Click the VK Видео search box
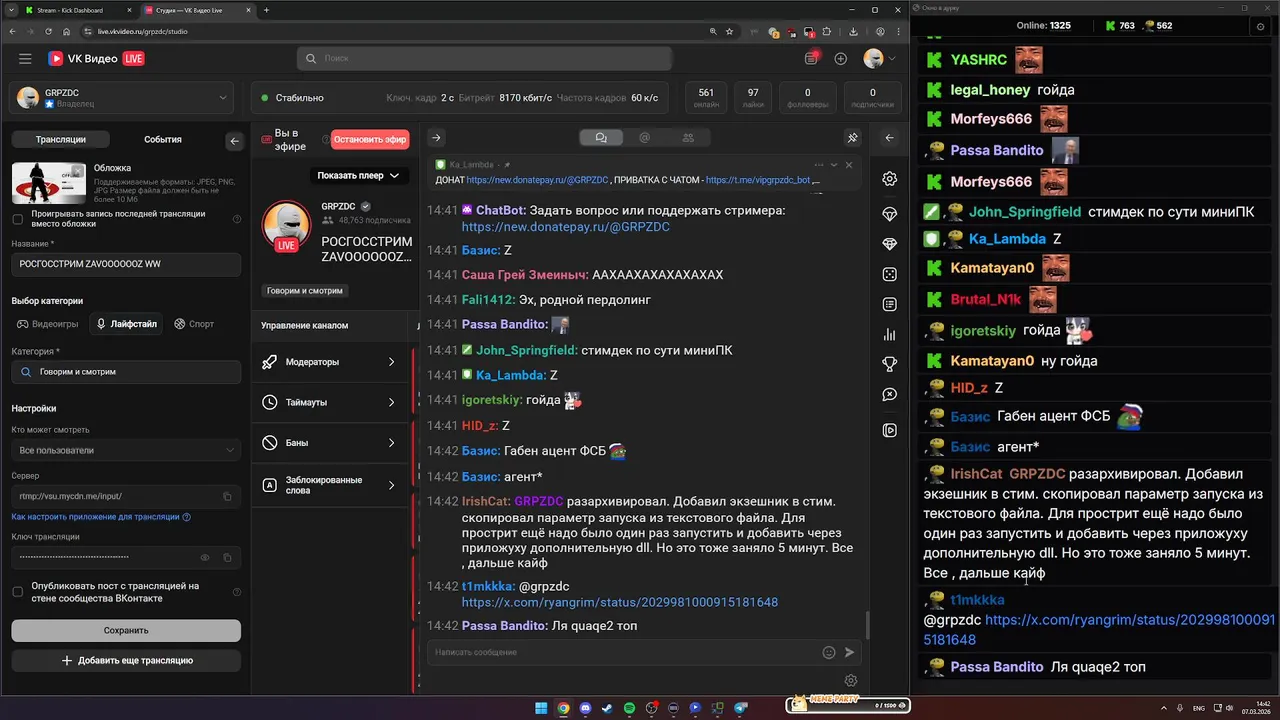 [484, 59]
